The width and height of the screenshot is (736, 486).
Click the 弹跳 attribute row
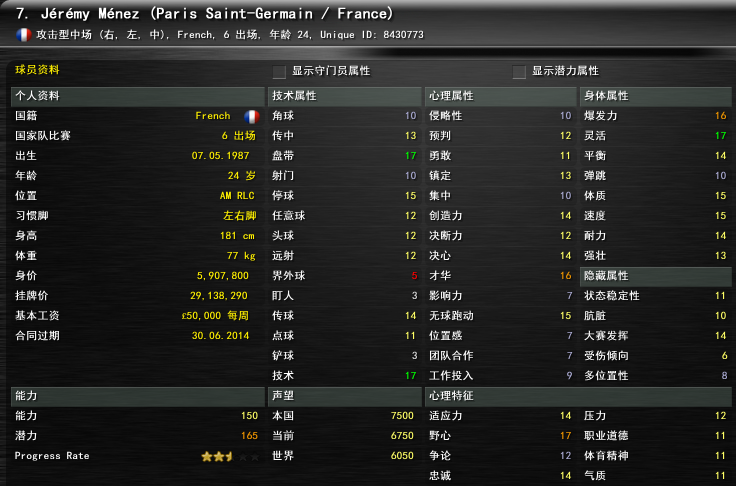coord(656,176)
